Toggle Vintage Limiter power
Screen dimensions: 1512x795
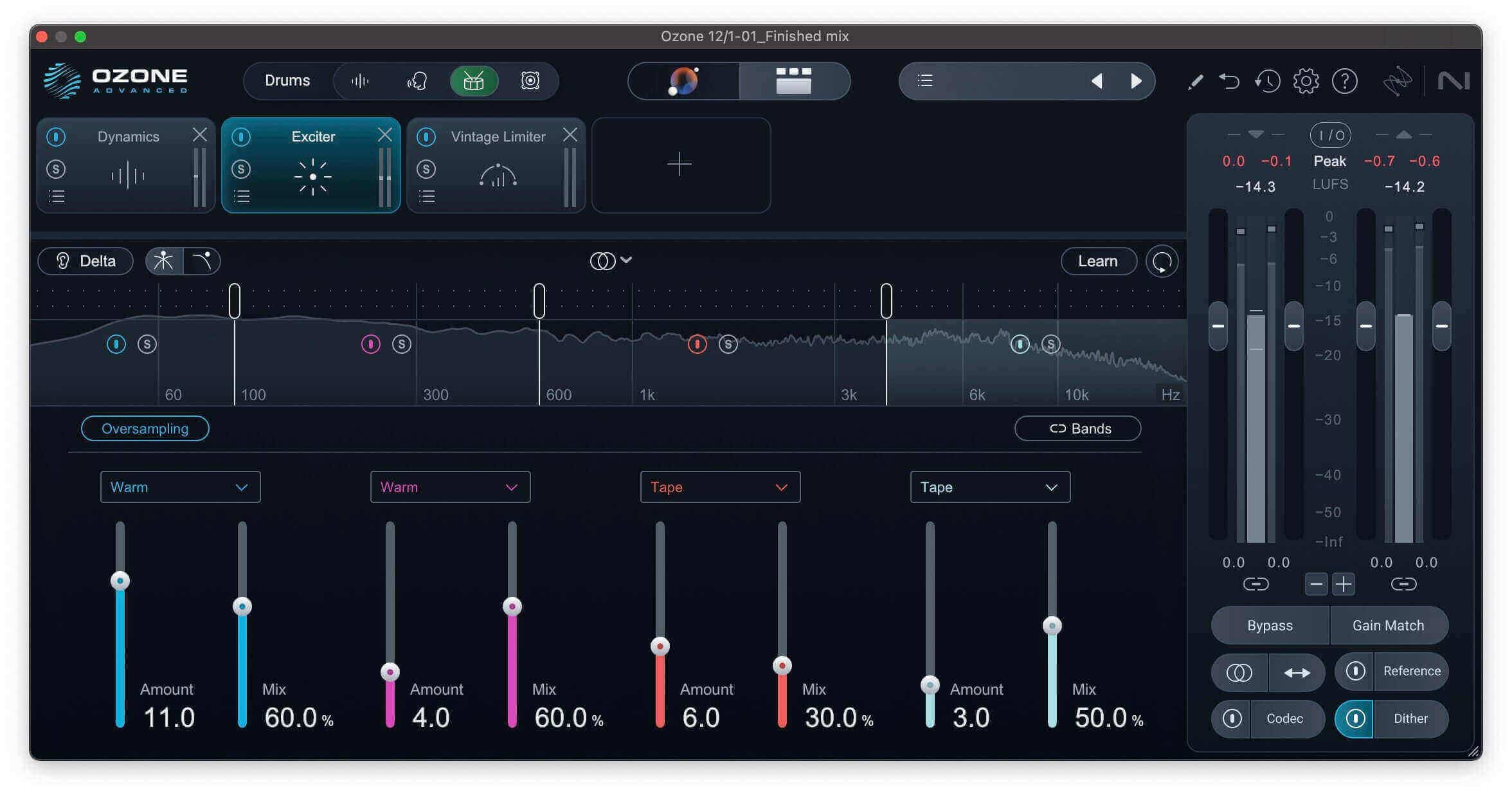tap(426, 137)
